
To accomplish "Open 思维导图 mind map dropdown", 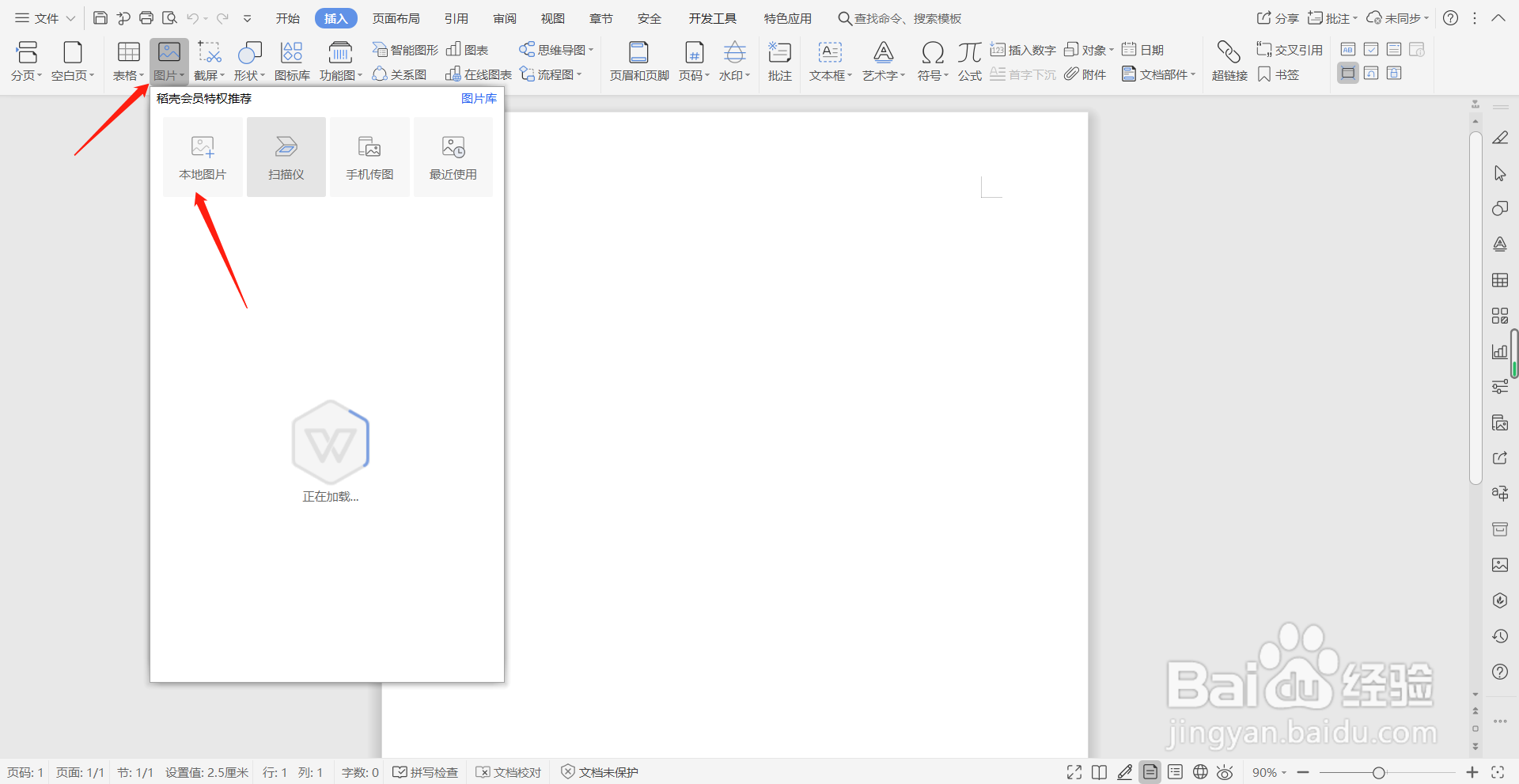I will coord(556,50).
